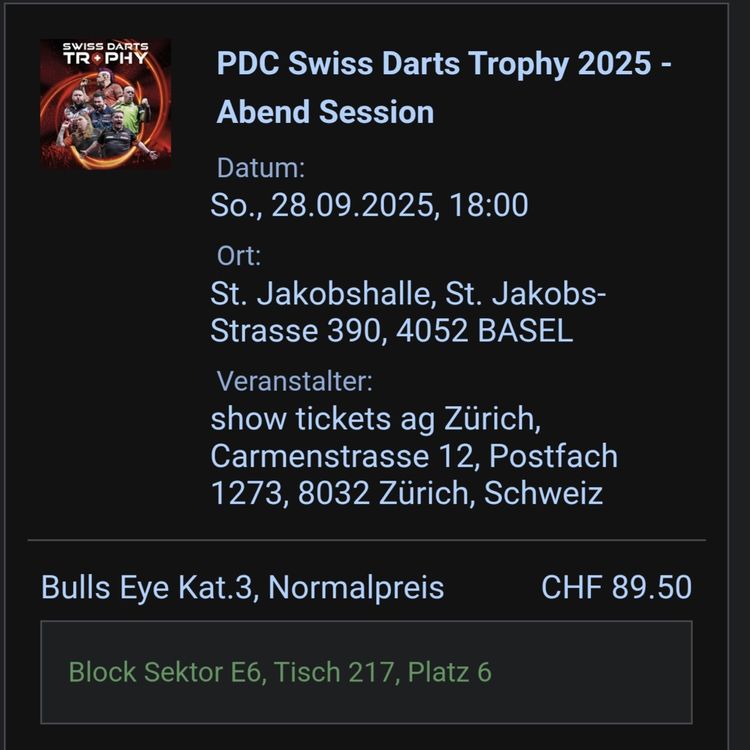Click the Swiss cross in the Trophy logo
This screenshot has height=750, width=750.
tap(97, 59)
